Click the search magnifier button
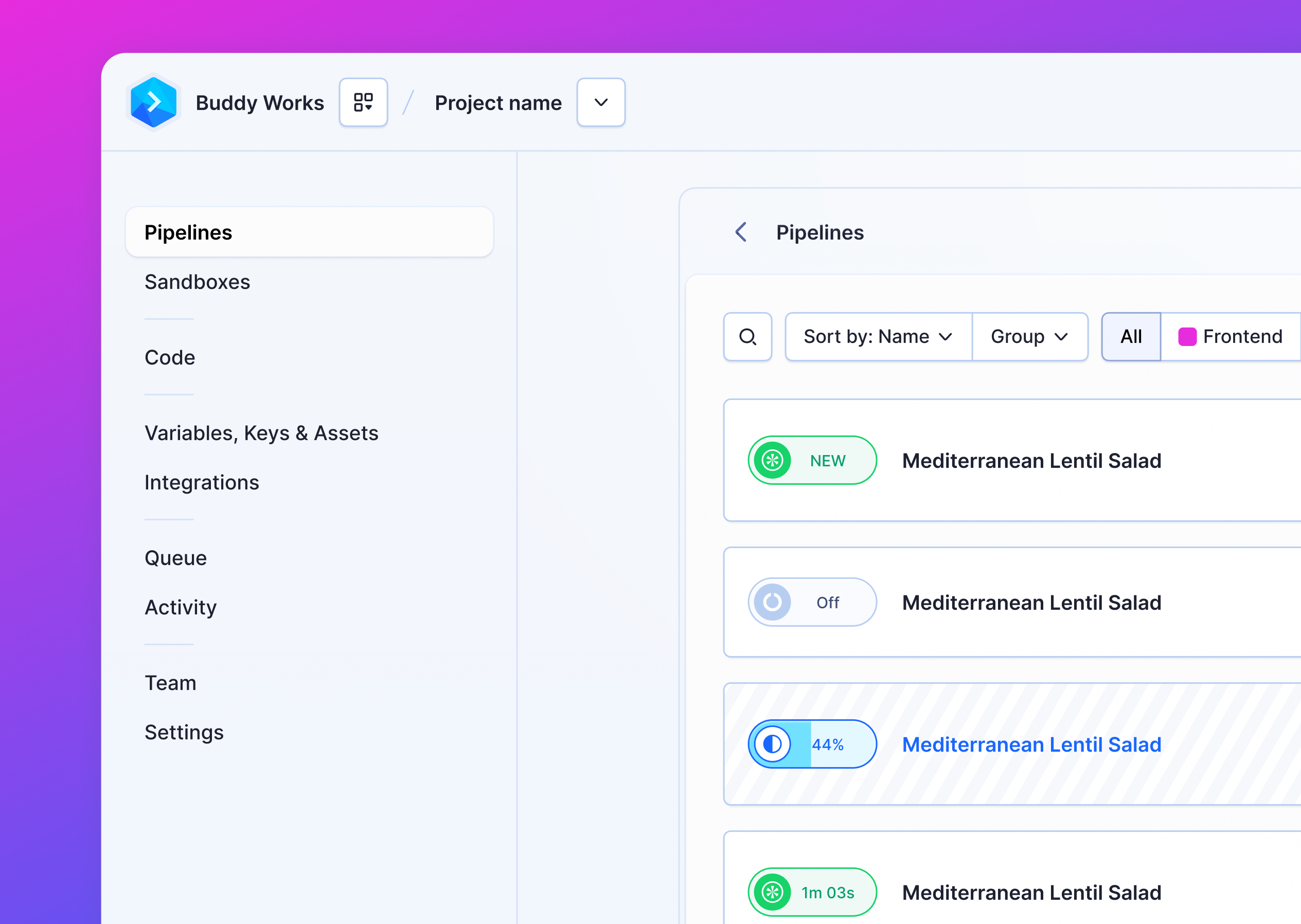Image resolution: width=1301 pixels, height=924 pixels. tap(748, 337)
